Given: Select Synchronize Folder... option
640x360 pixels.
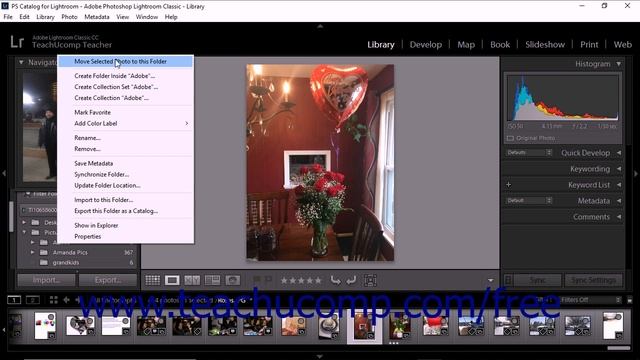Looking at the screenshot, I should [125, 174].
